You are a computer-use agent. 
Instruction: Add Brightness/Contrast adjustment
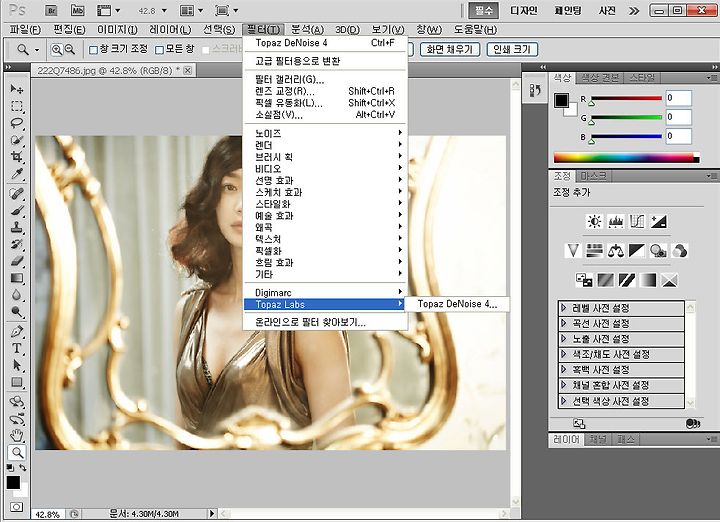(x=595, y=222)
